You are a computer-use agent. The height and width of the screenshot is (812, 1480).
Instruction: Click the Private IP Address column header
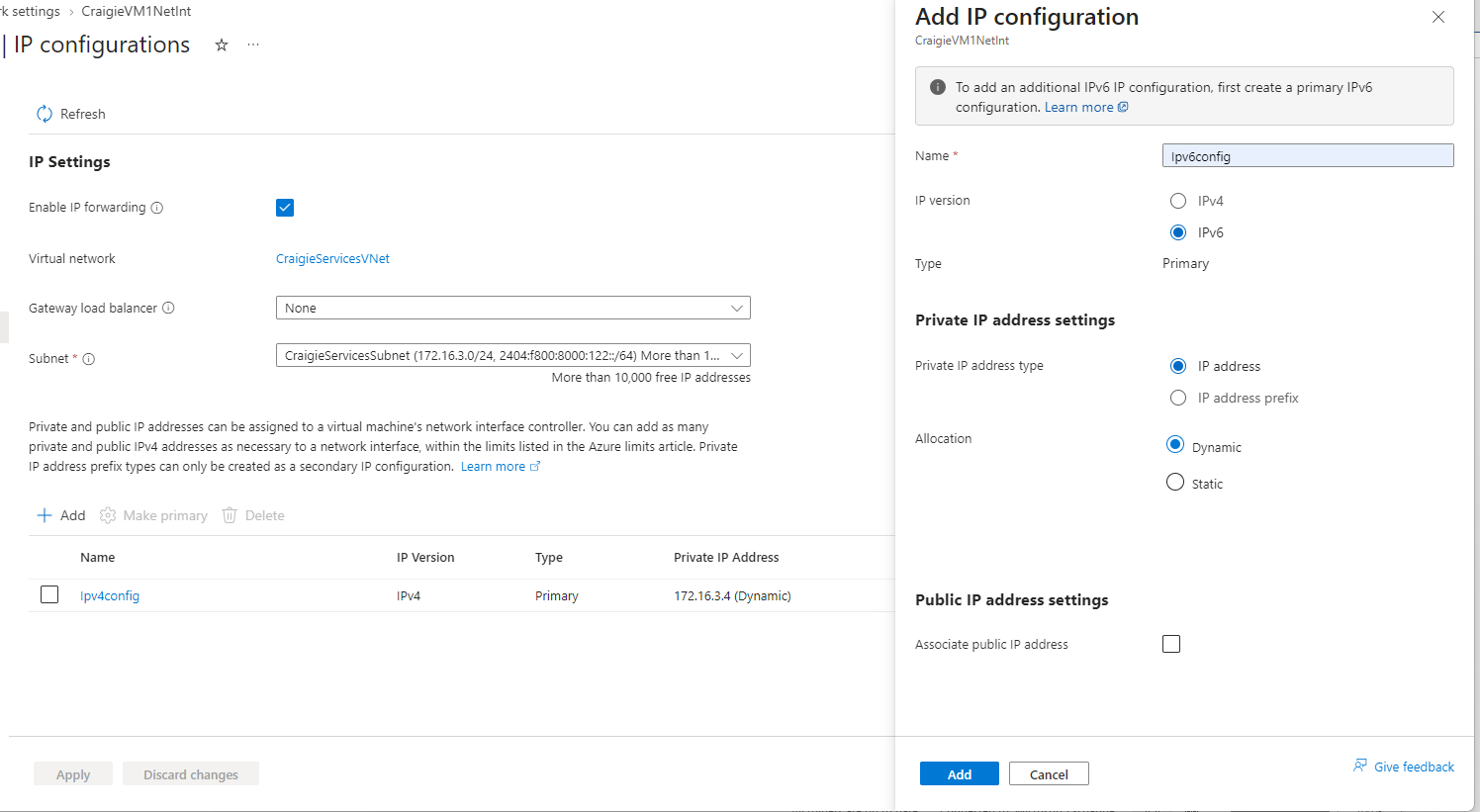[x=726, y=557]
